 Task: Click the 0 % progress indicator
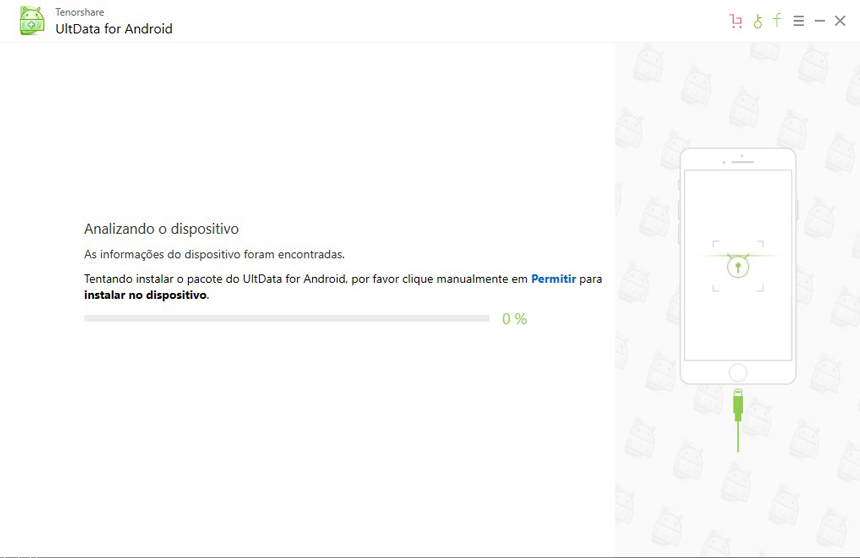pos(514,319)
